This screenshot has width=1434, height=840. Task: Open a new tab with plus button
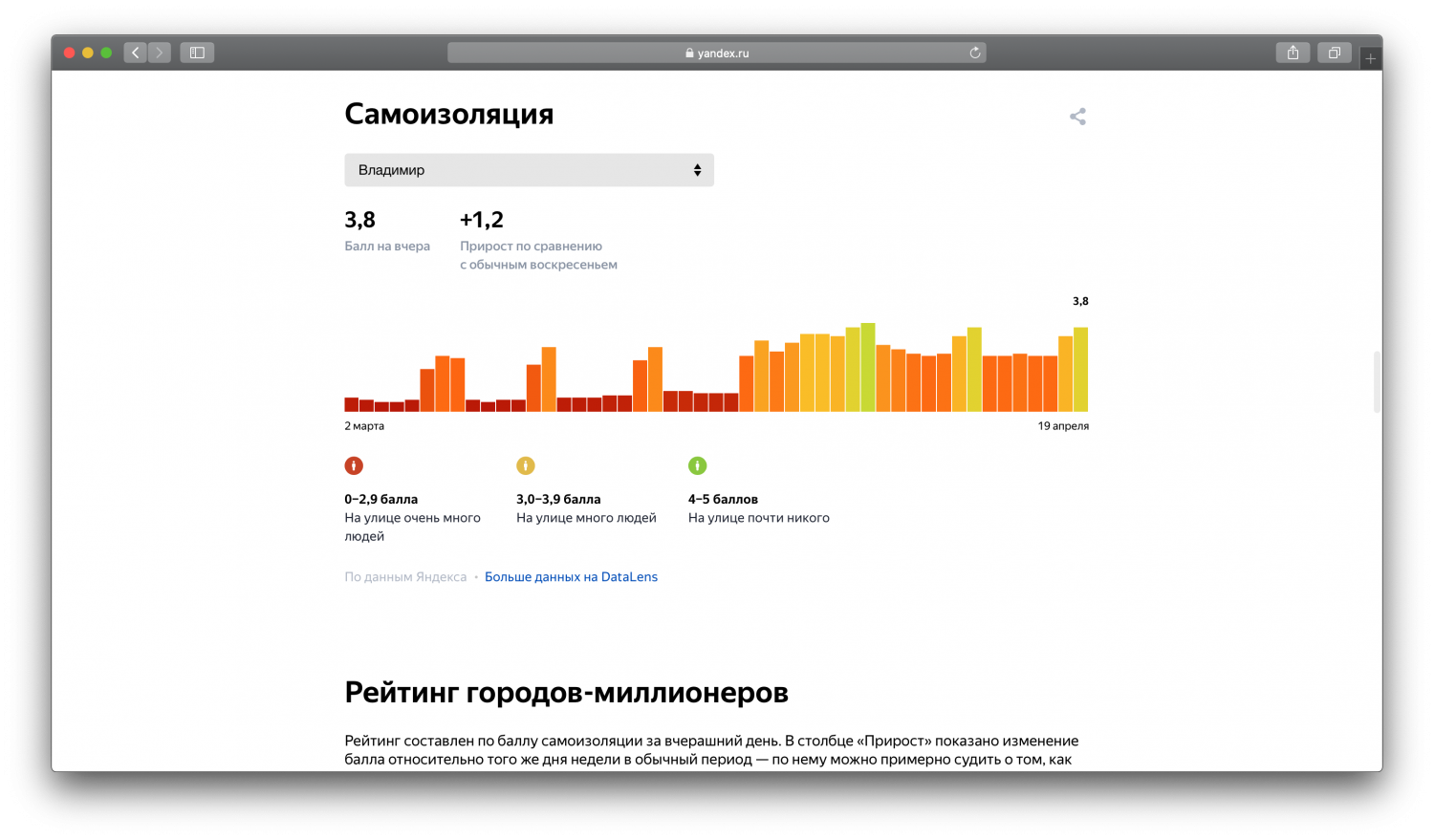pos(1371,58)
